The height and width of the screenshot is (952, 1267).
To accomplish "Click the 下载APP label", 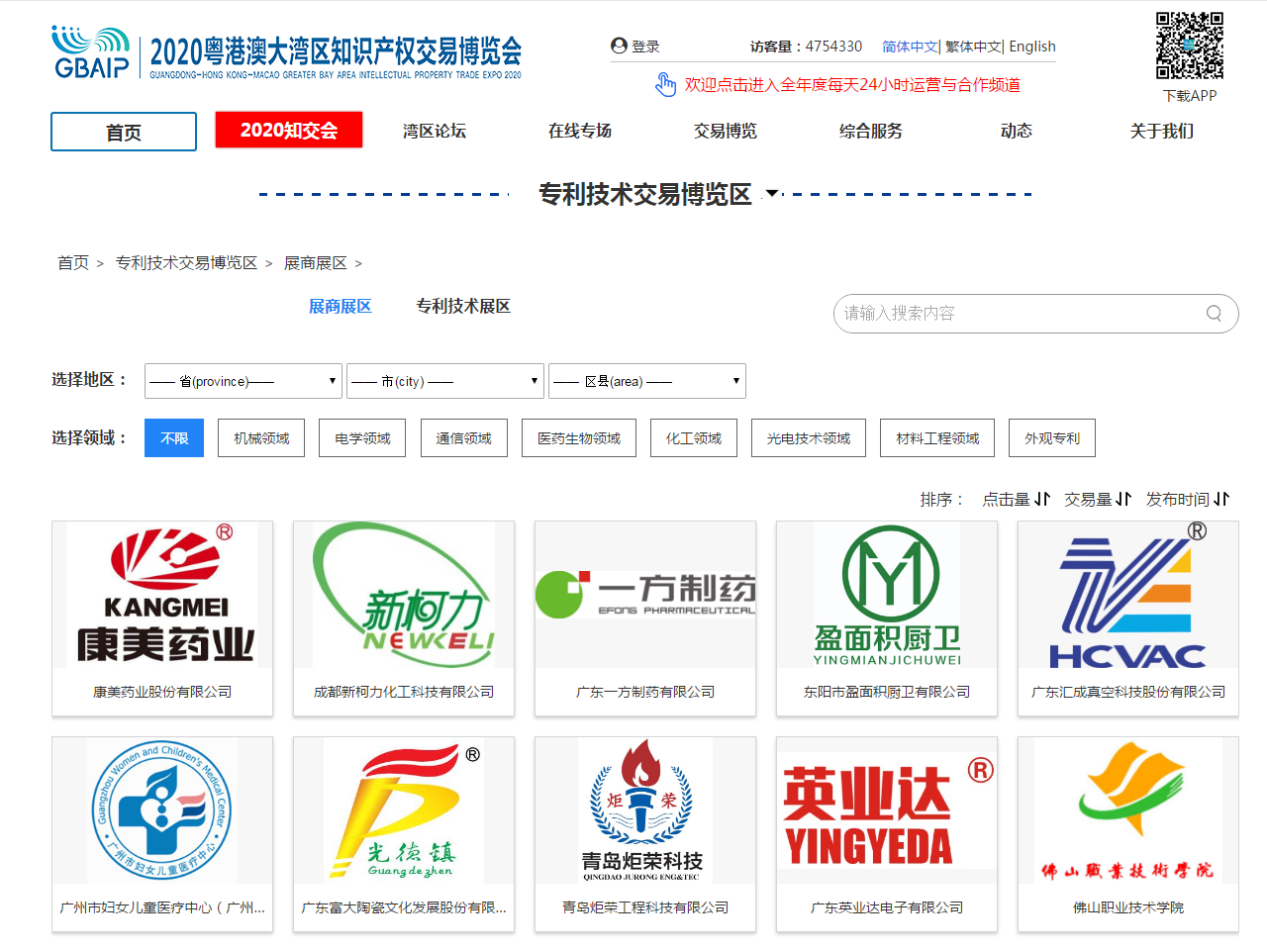I will pyautogui.click(x=1190, y=96).
